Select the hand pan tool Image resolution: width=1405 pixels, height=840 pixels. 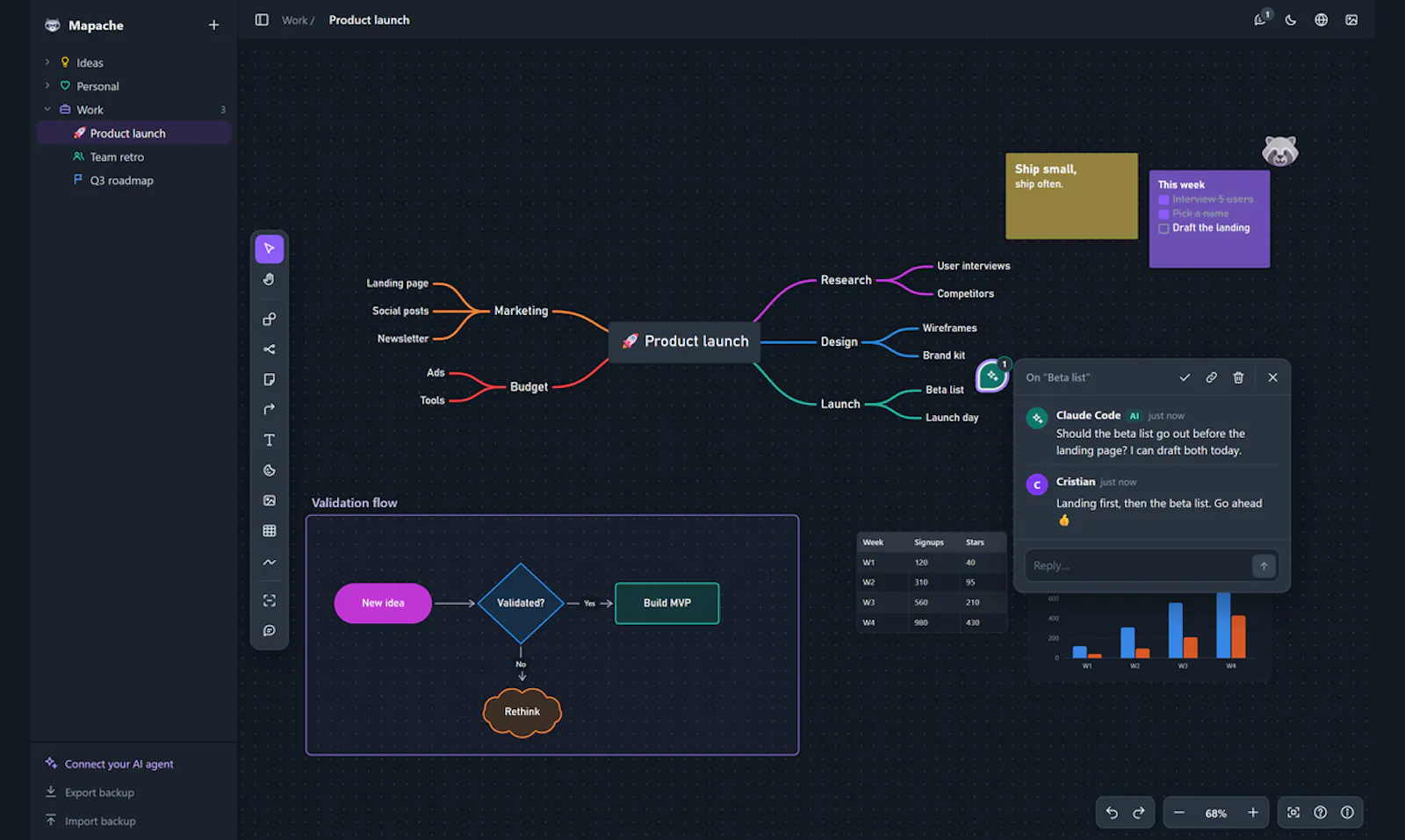pyautogui.click(x=270, y=279)
